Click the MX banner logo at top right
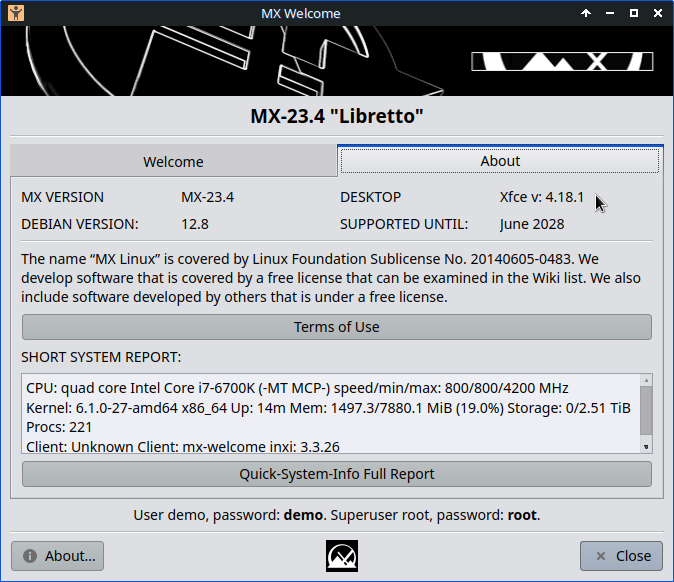Screen dimensions: 674x582 tap(562, 61)
